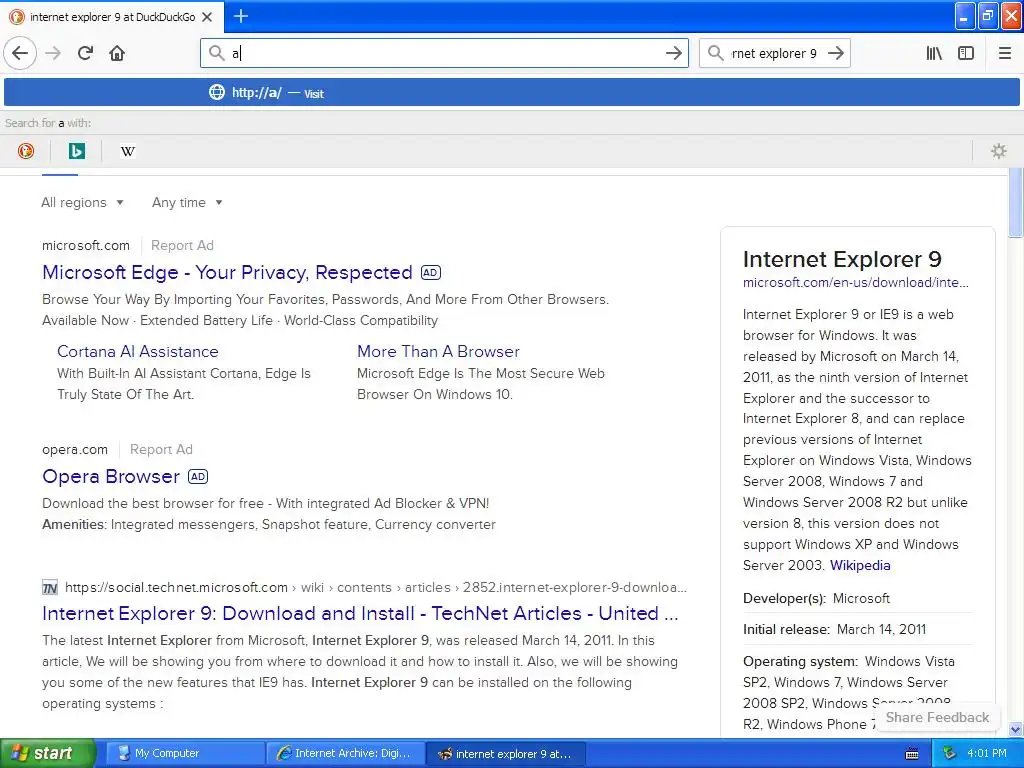Viewport: 1024px width, 768px height.
Task: Switch to the internet explorer 9 taskbar item
Action: [506, 754]
